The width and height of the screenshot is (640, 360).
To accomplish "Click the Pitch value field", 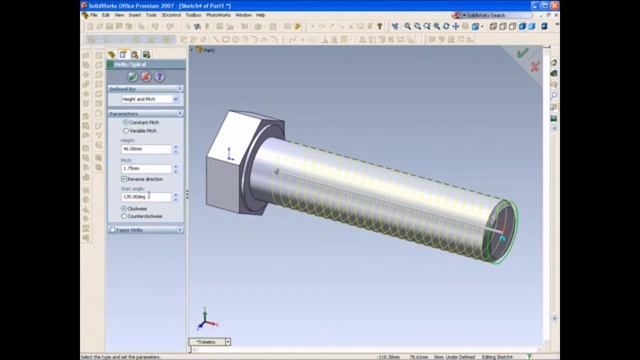I will [146, 168].
